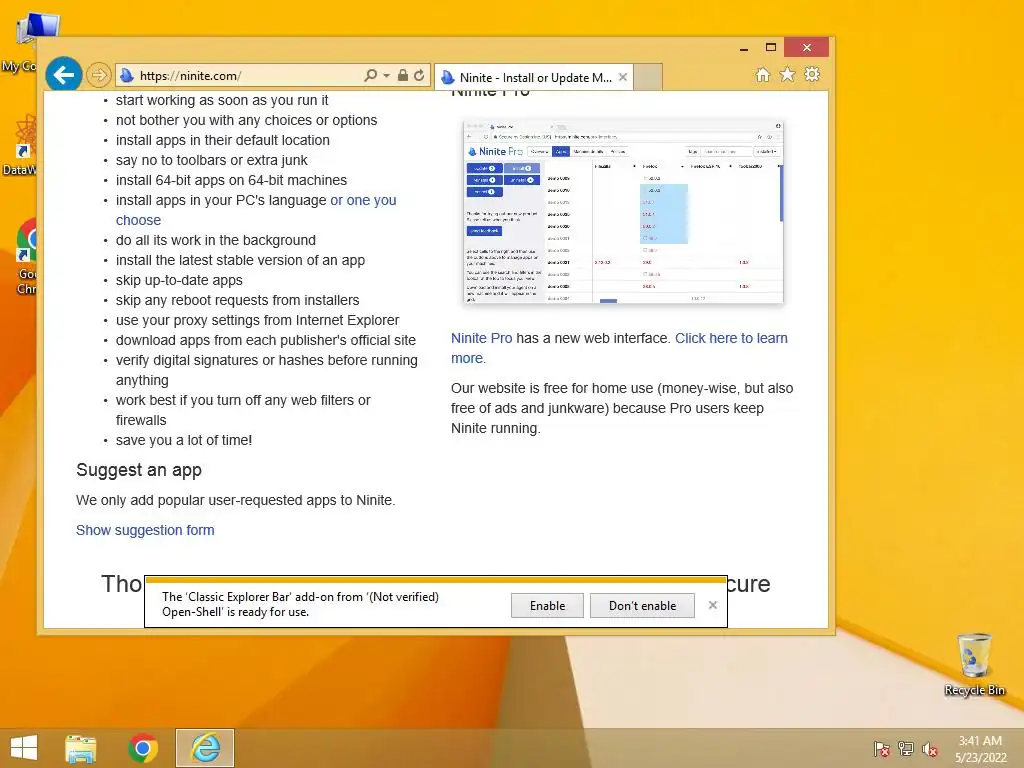
Task: Click the Ninite site icon beside the URL
Action: coord(127,76)
